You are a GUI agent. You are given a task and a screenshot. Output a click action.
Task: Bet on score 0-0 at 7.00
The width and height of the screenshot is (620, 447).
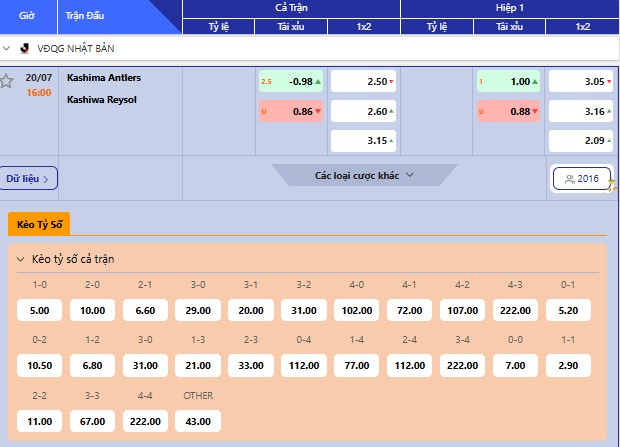[x=515, y=366]
